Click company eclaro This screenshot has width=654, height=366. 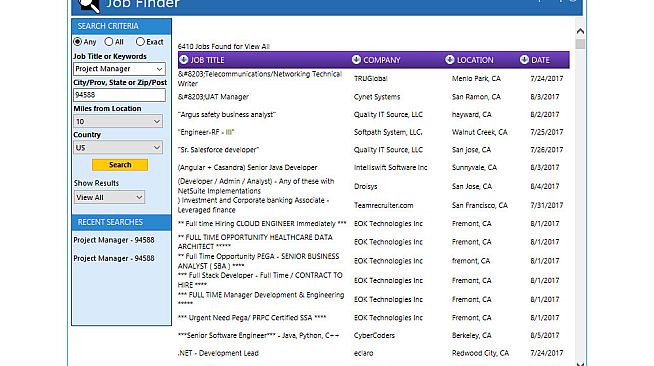[364, 353]
